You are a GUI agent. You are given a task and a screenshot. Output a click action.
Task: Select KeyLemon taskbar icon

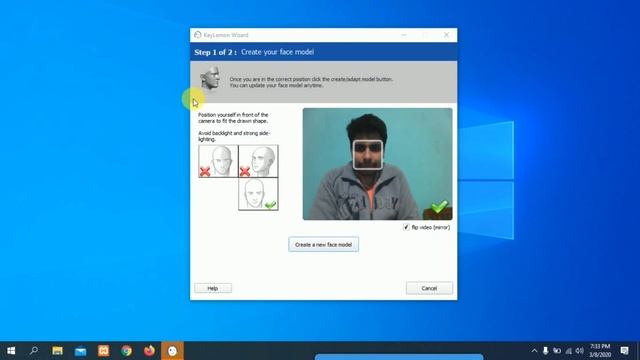click(172, 351)
